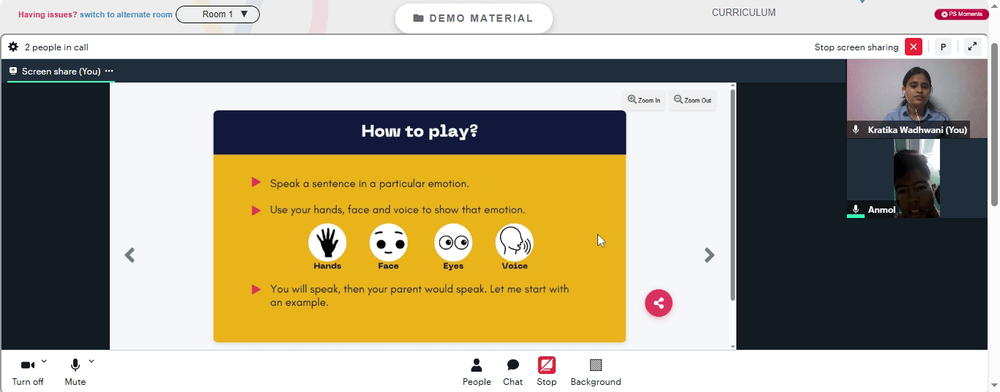Mute the microphone

point(75,372)
